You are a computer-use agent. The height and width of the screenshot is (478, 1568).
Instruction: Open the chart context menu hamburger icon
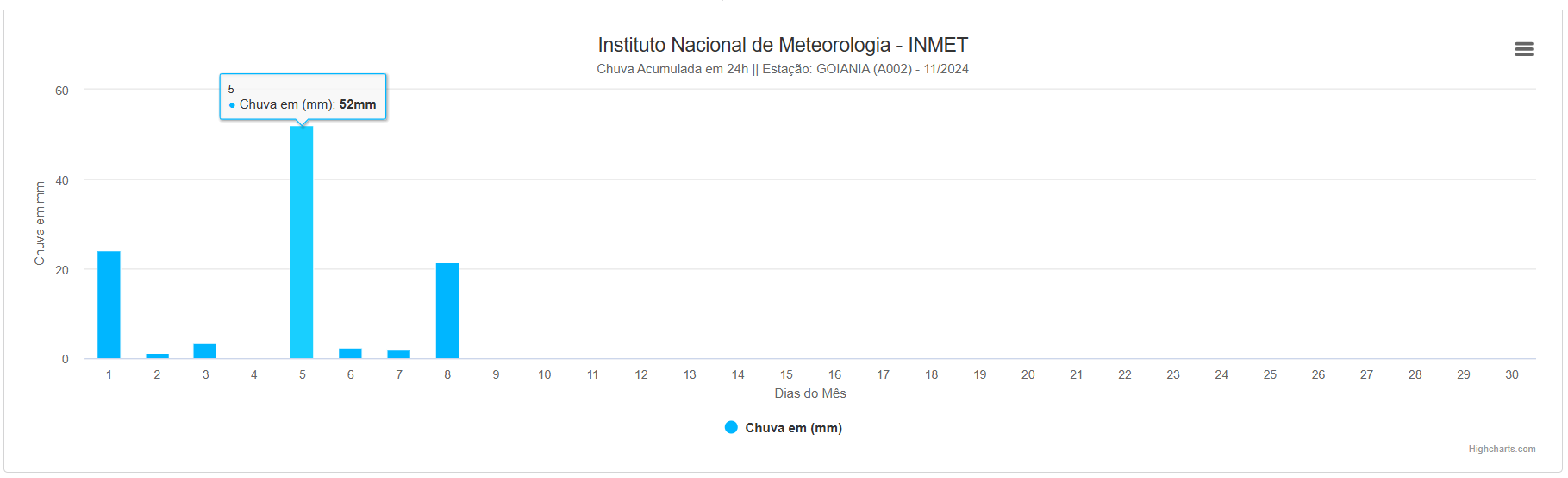tap(1523, 49)
